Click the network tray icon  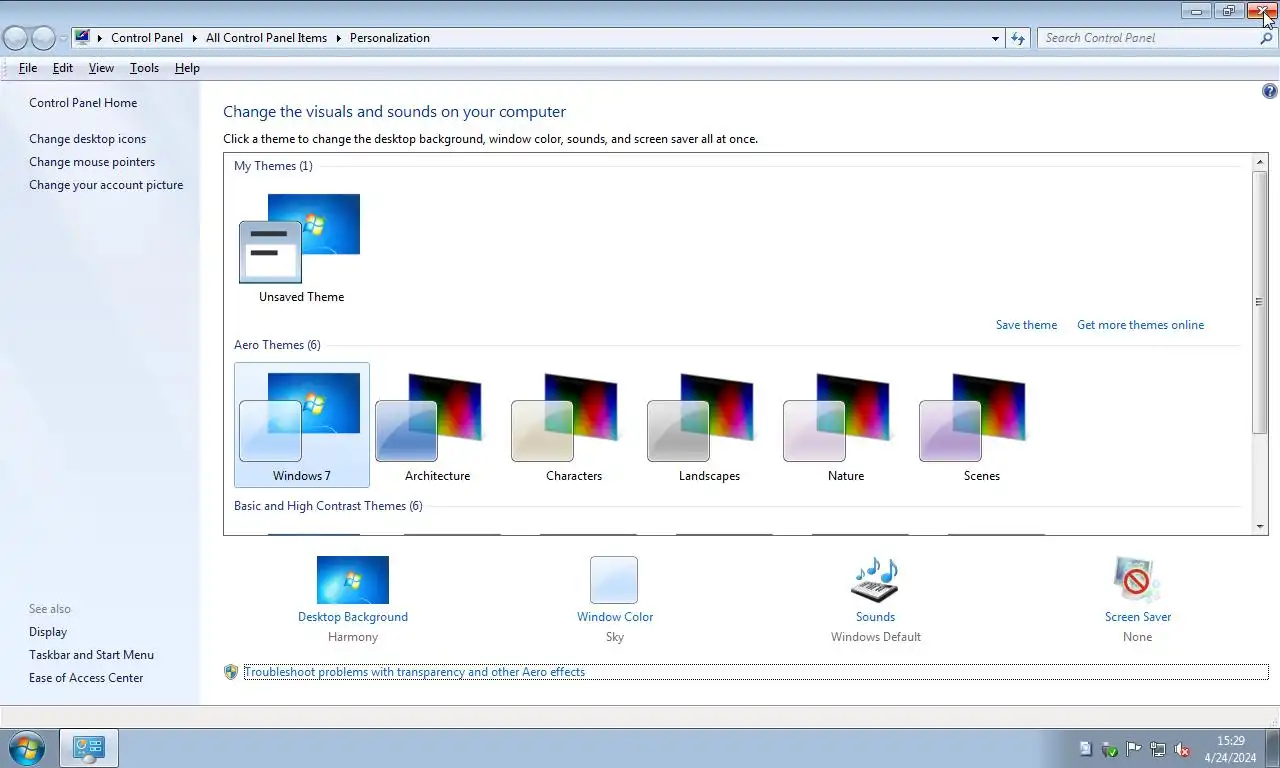pyautogui.click(x=1158, y=749)
